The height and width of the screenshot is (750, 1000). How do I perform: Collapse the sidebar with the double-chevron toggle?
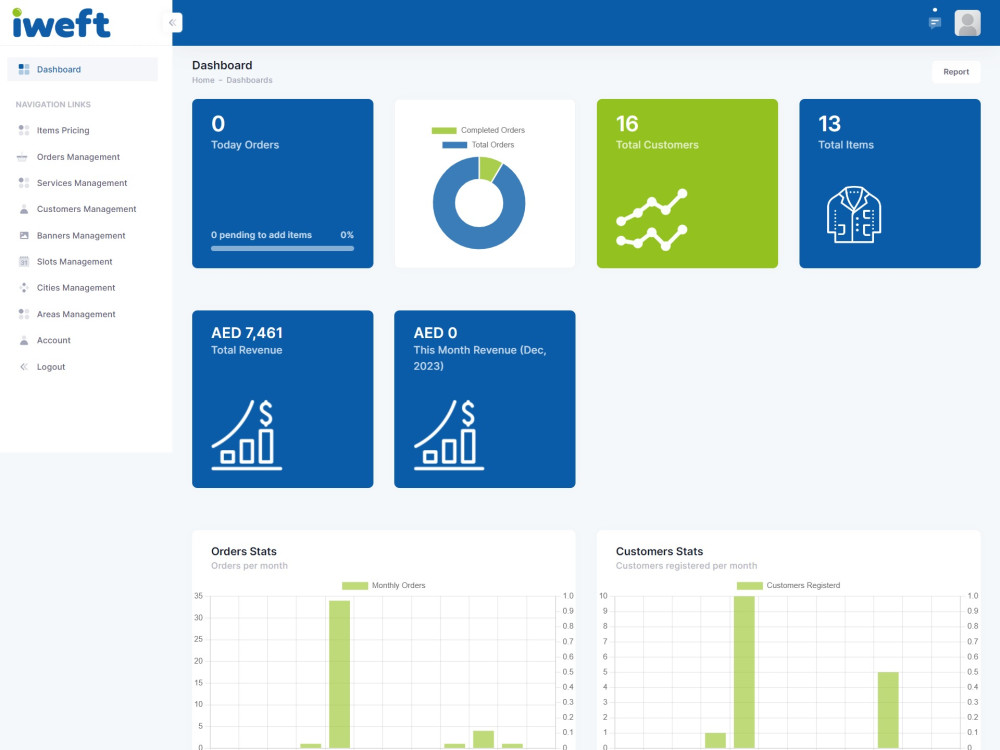[x=172, y=22]
